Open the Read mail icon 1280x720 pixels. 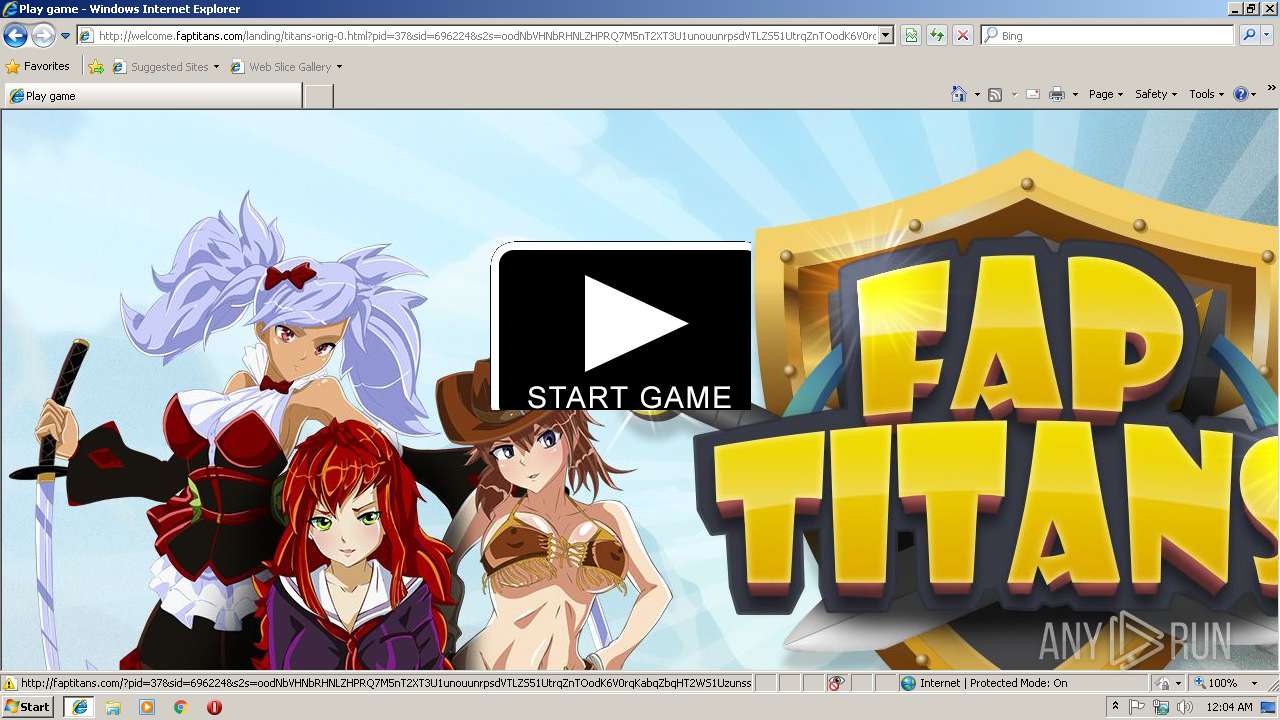click(x=1033, y=94)
